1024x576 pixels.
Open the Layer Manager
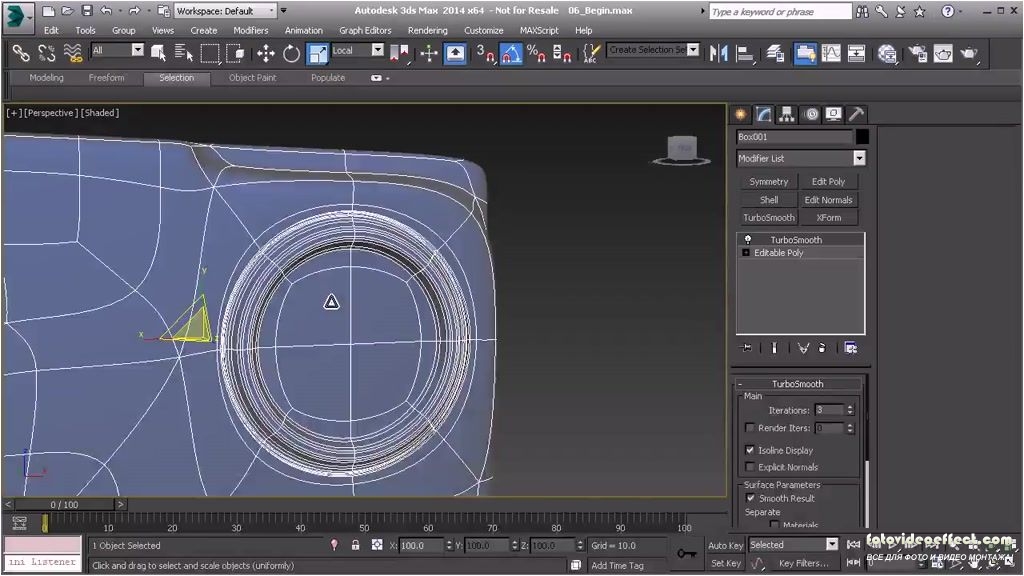click(x=775, y=54)
